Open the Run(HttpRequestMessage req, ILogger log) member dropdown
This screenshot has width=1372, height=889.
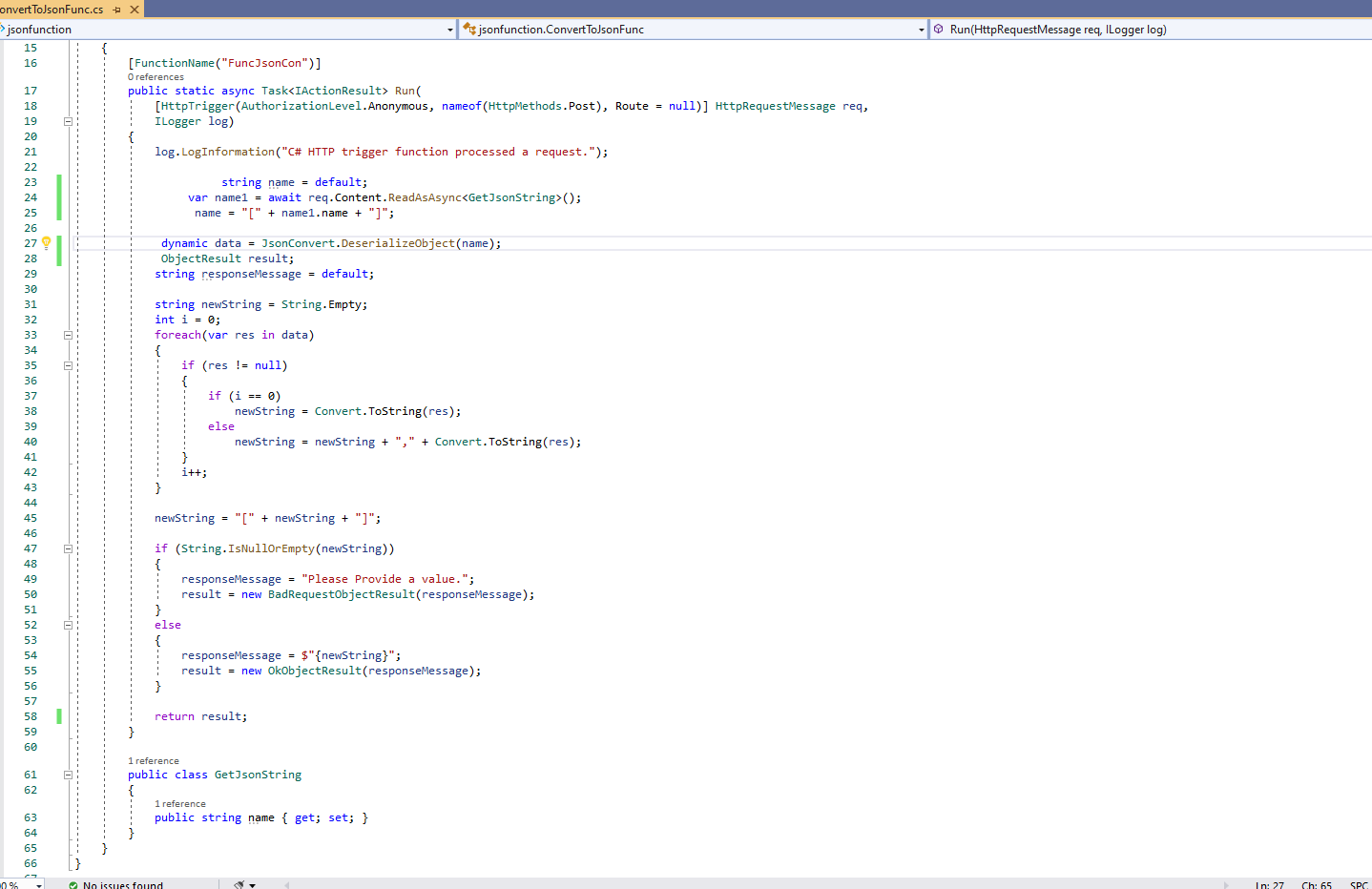pos(1150,30)
